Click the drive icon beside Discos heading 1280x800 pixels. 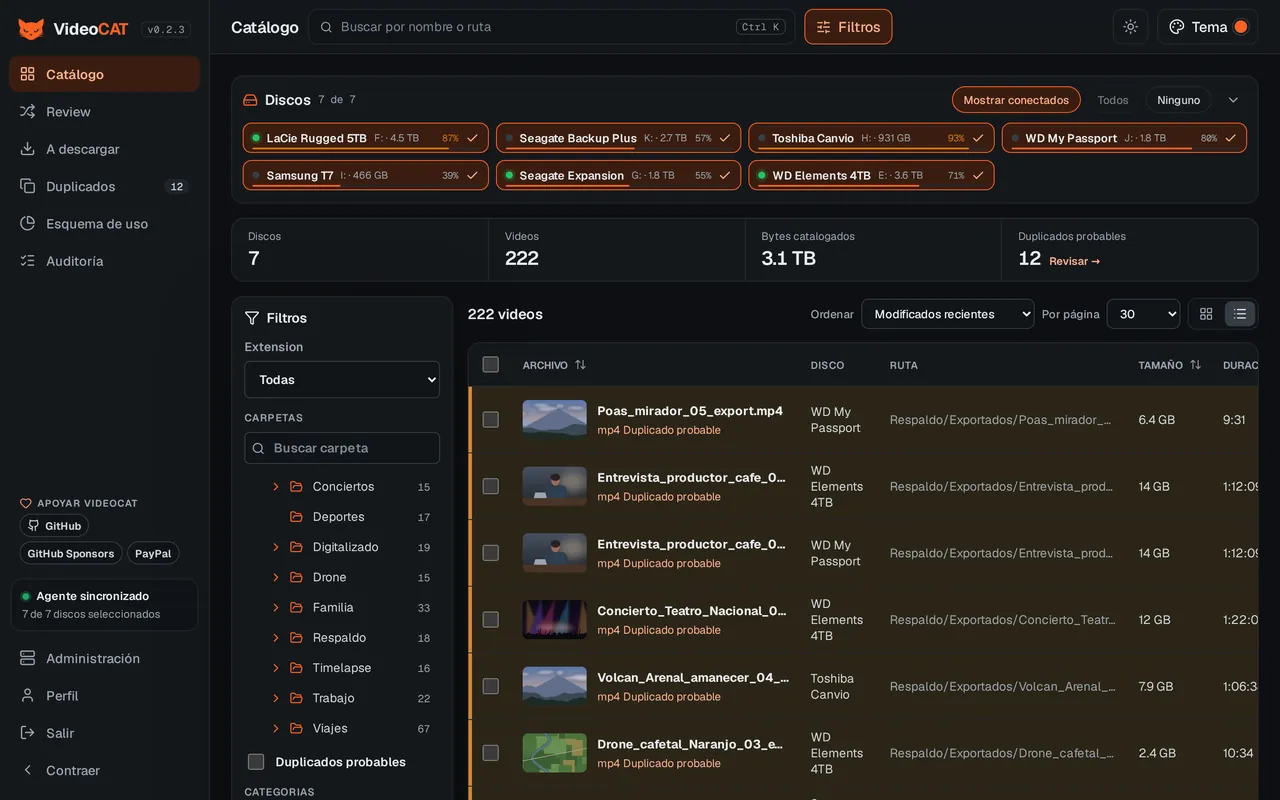coord(250,100)
